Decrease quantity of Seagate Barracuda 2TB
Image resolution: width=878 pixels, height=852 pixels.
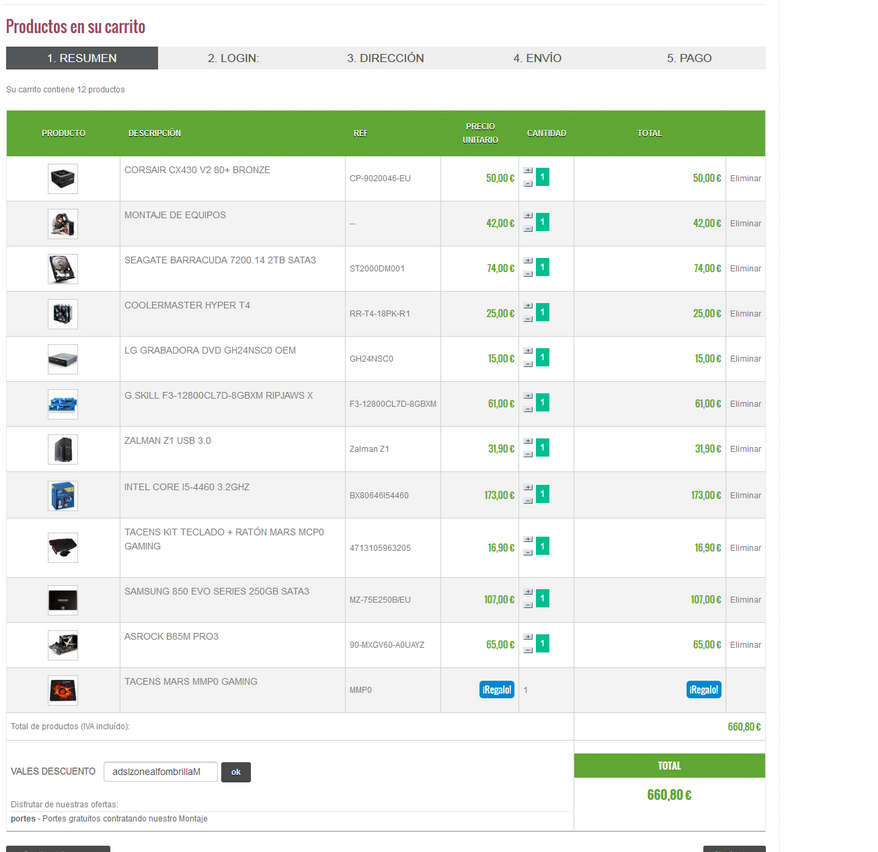click(x=528, y=274)
